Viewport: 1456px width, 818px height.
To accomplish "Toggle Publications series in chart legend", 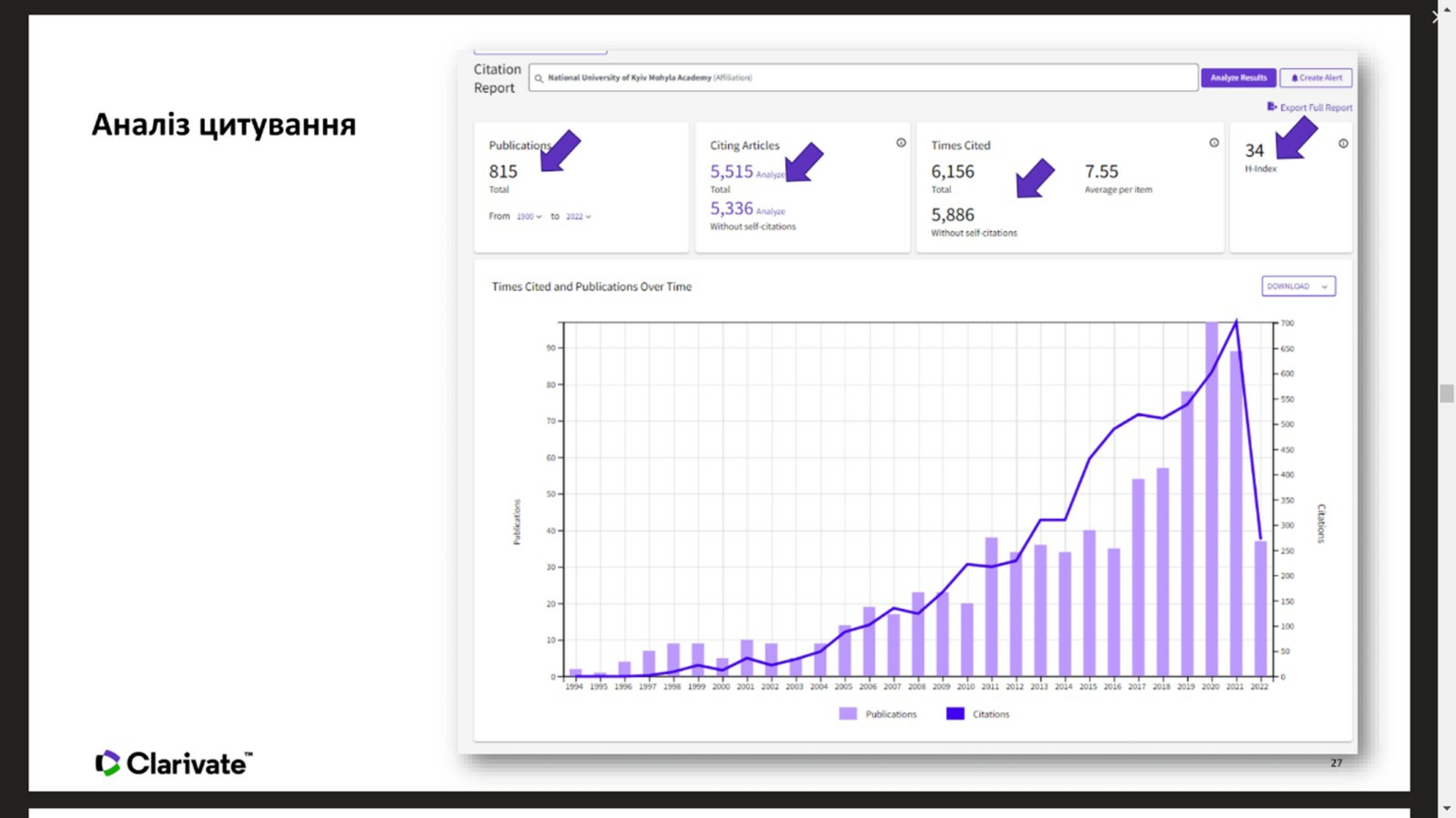I will click(x=878, y=714).
